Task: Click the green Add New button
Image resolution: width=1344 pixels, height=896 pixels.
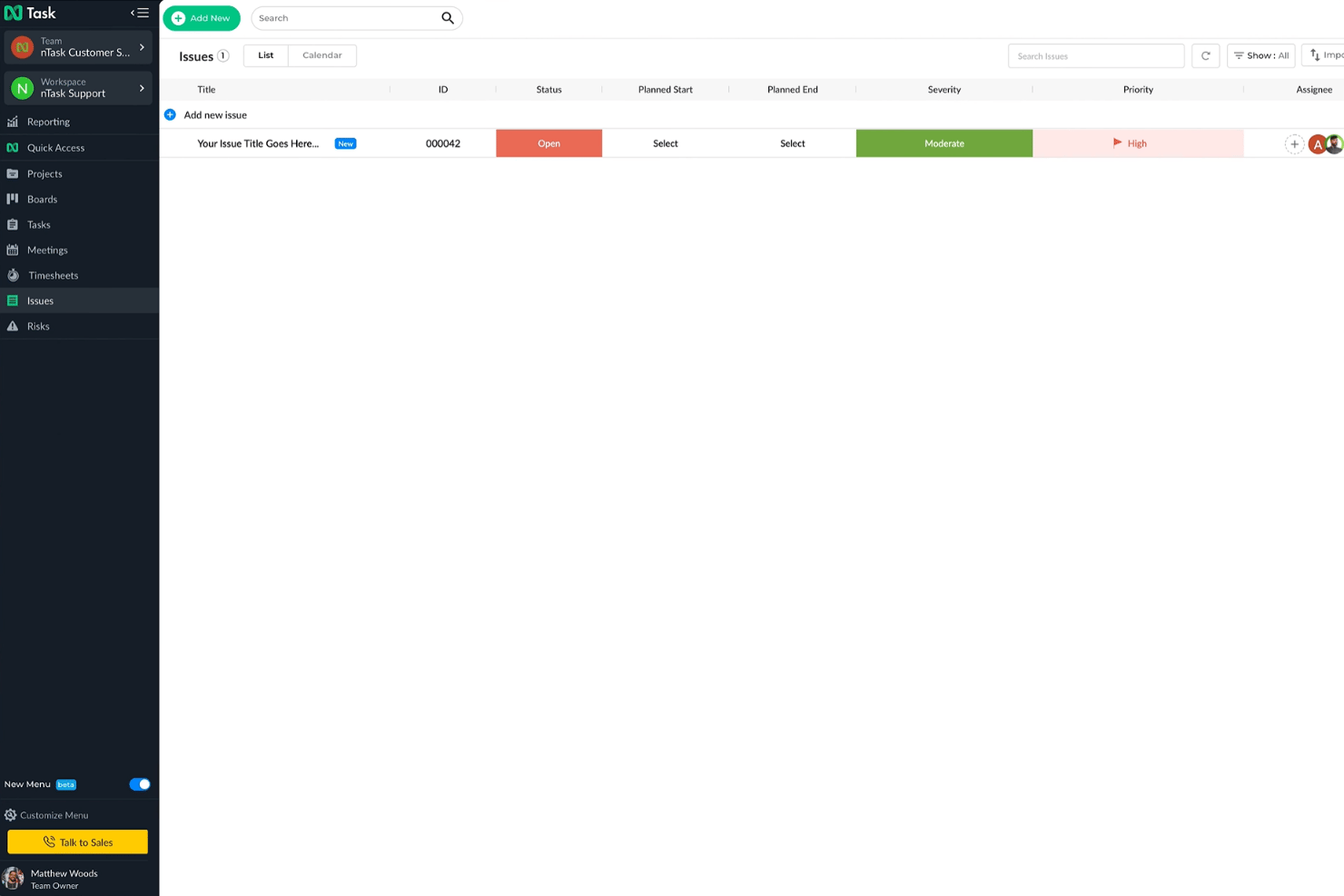Action: pyautogui.click(x=202, y=18)
